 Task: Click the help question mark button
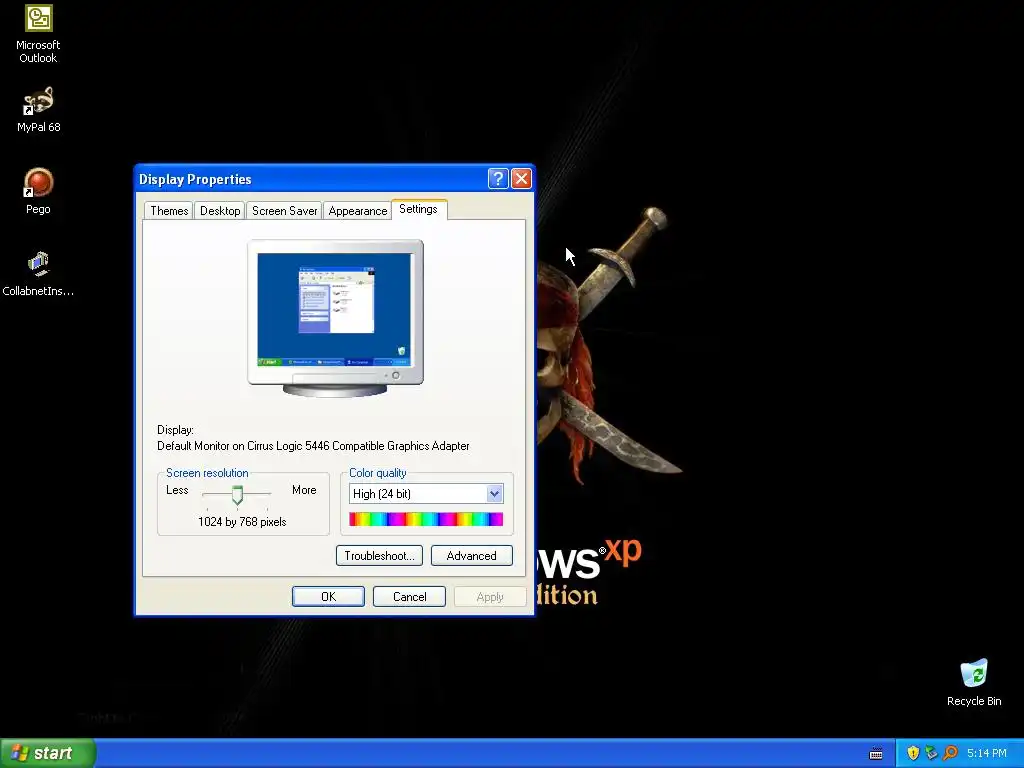click(x=498, y=178)
